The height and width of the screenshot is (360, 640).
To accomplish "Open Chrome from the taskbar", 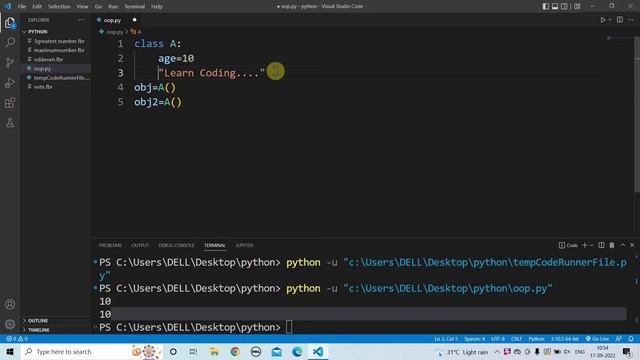I will coord(235,351).
